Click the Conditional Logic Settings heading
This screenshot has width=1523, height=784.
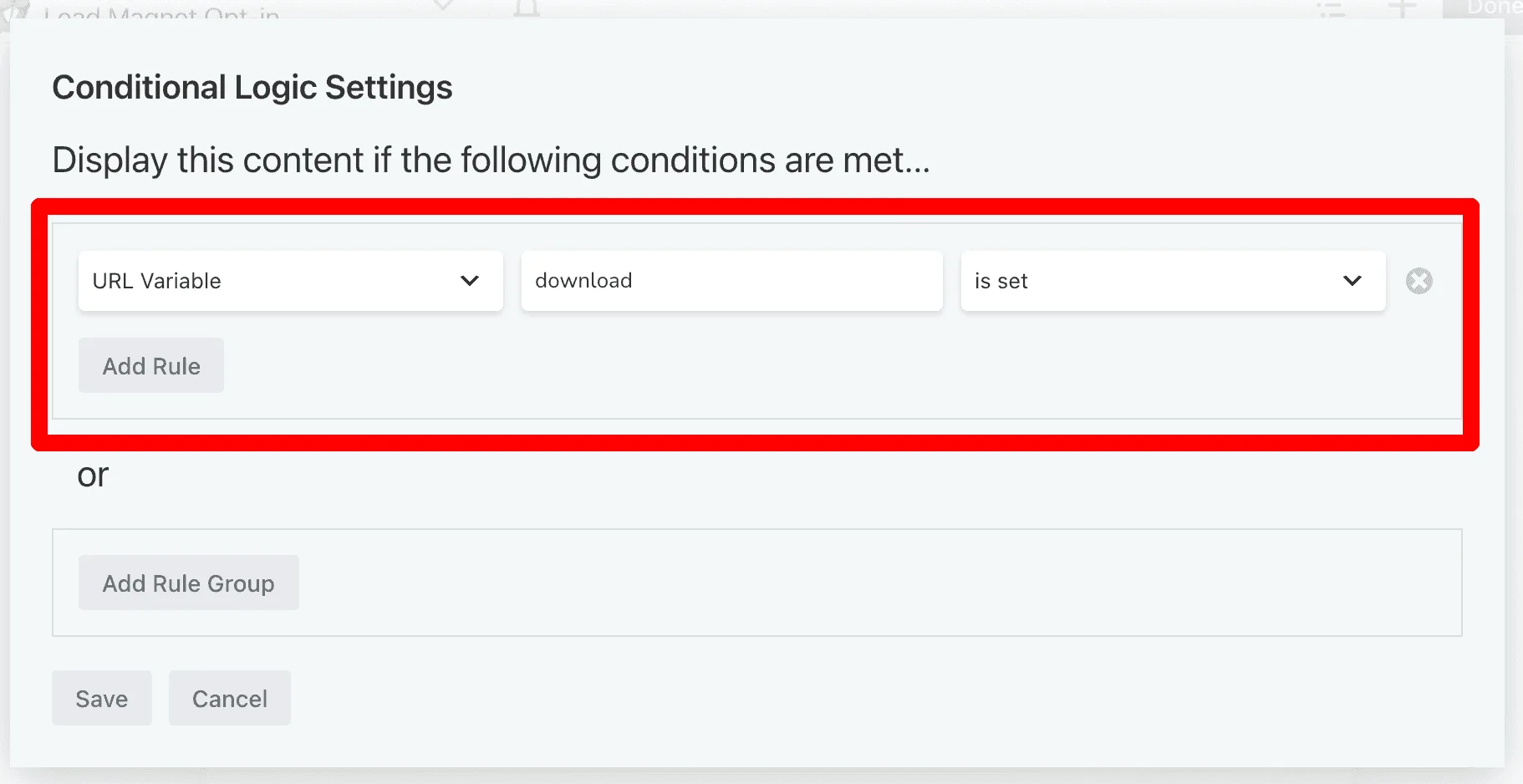coord(252,88)
